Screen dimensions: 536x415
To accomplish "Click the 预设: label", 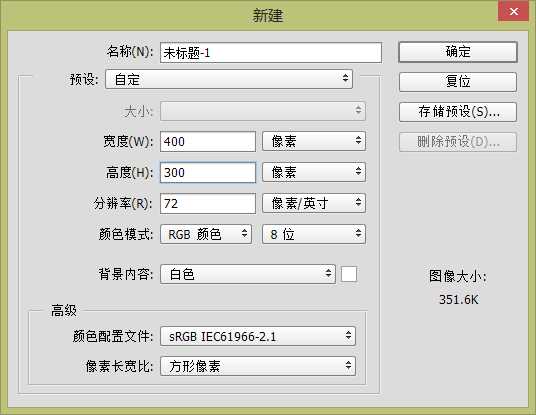I will pos(84,80).
